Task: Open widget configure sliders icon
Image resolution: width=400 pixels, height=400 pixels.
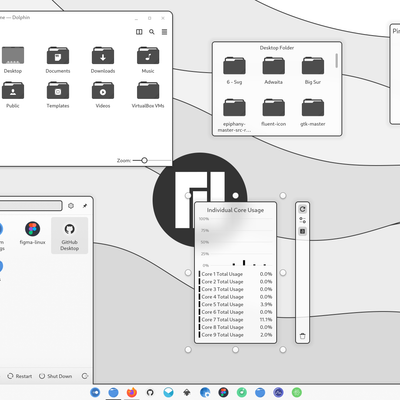Action: coord(302,220)
